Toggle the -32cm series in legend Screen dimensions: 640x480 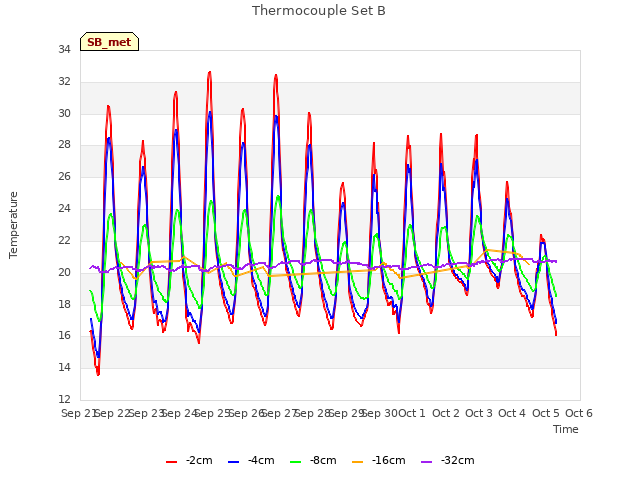(x=447, y=460)
